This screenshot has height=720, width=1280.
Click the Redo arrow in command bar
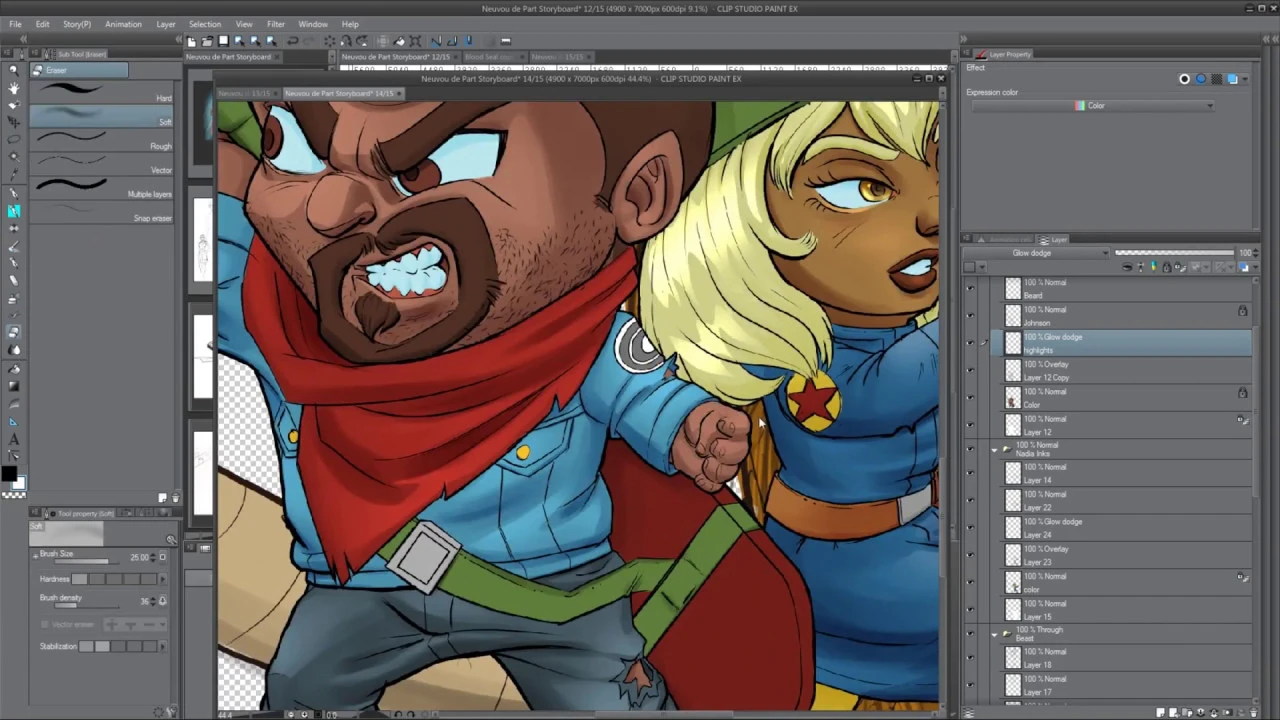click(309, 41)
